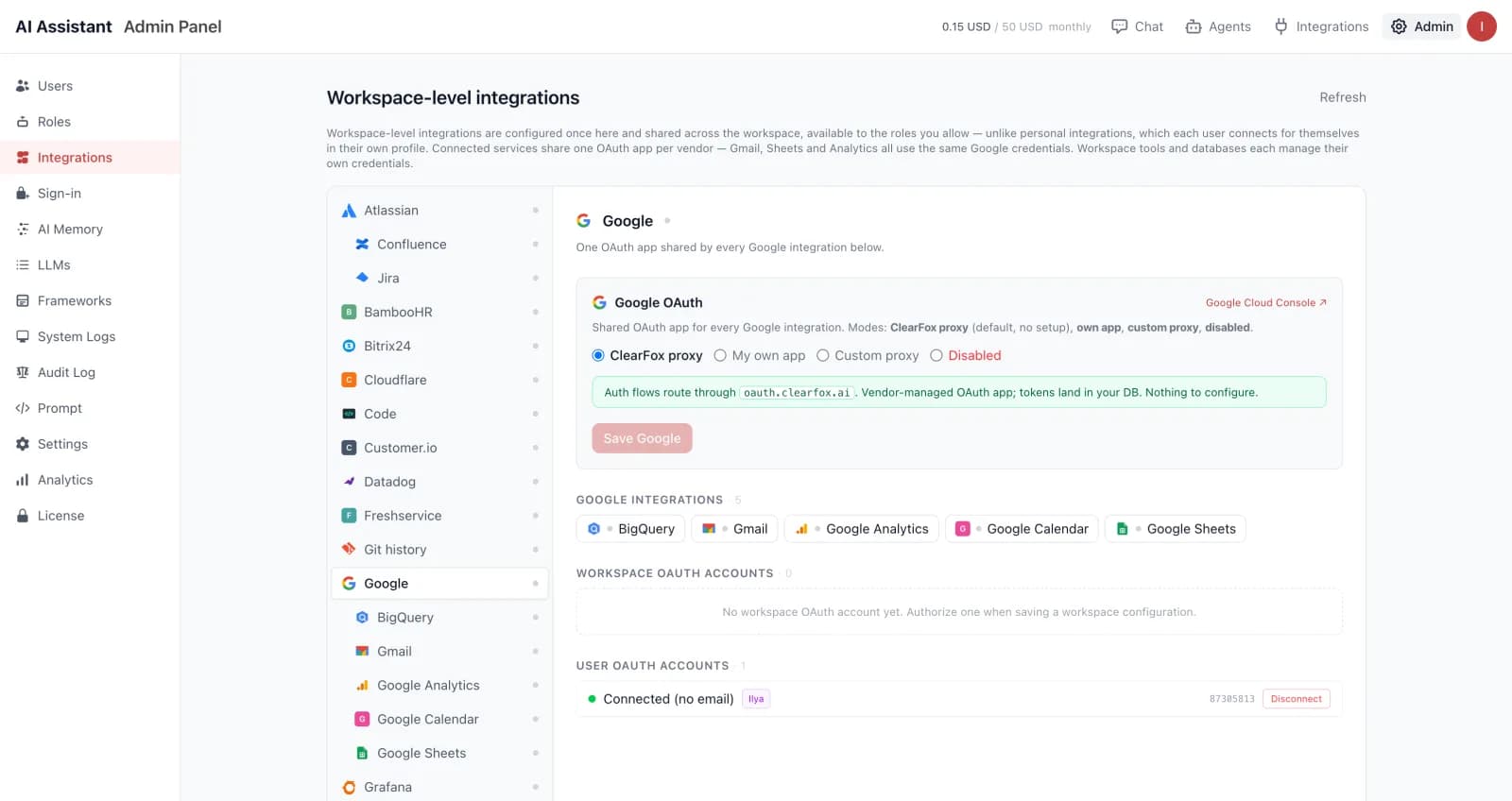Click the System Logs monitor icon
This screenshot has width=1512, height=801.
[x=23, y=337]
